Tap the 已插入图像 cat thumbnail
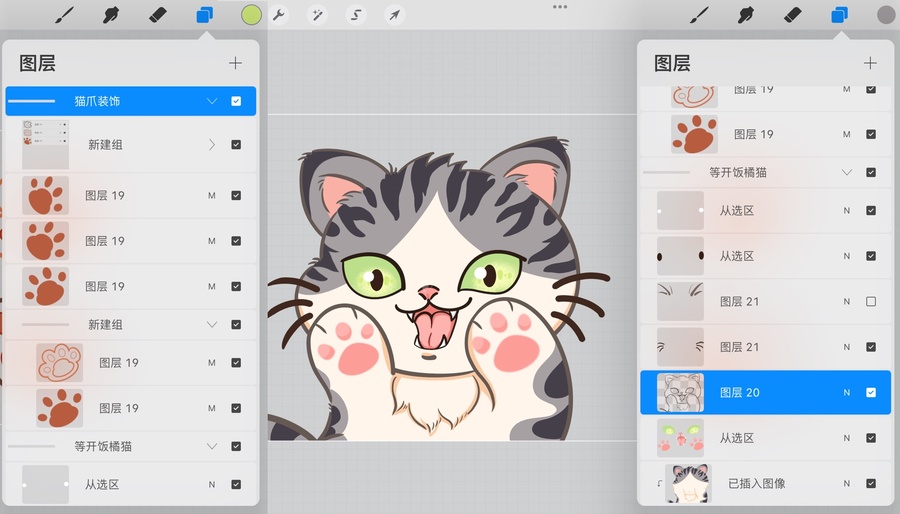 (688, 484)
